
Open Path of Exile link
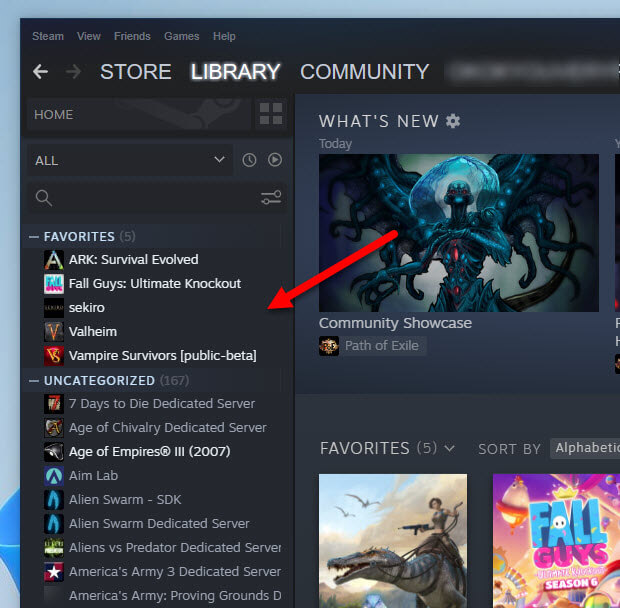coord(382,346)
